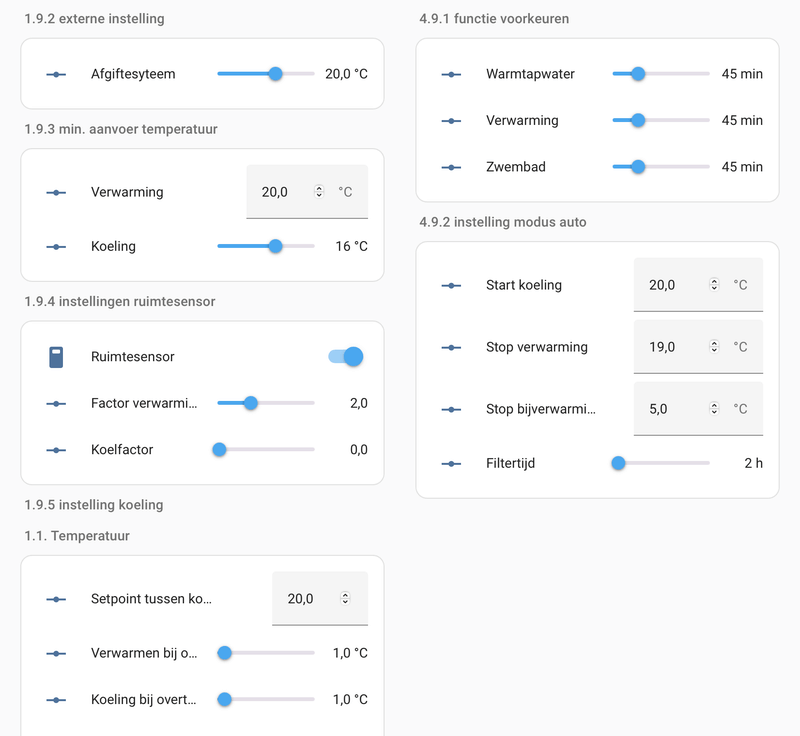The width and height of the screenshot is (800, 736).
Task: Click the Filtertijd entity icon
Action: (x=452, y=464)
